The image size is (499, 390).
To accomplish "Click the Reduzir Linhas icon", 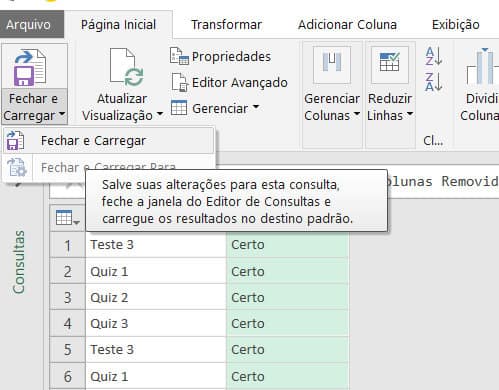I will coord(390,65).
